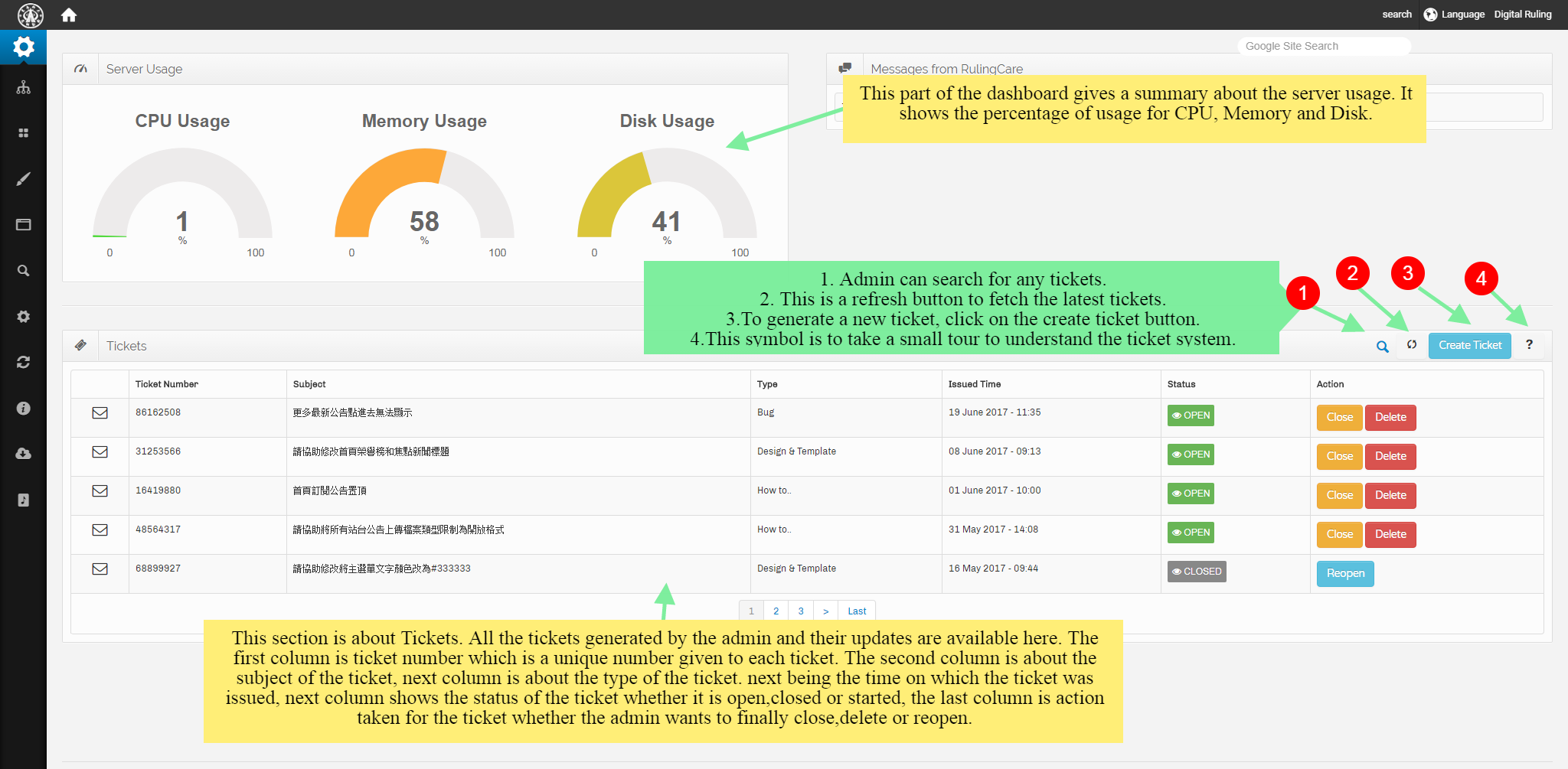Click the cloud download icon in sidebar
Image resolution: width=1568 pixels, height=769 pixels.
point(24,454)
